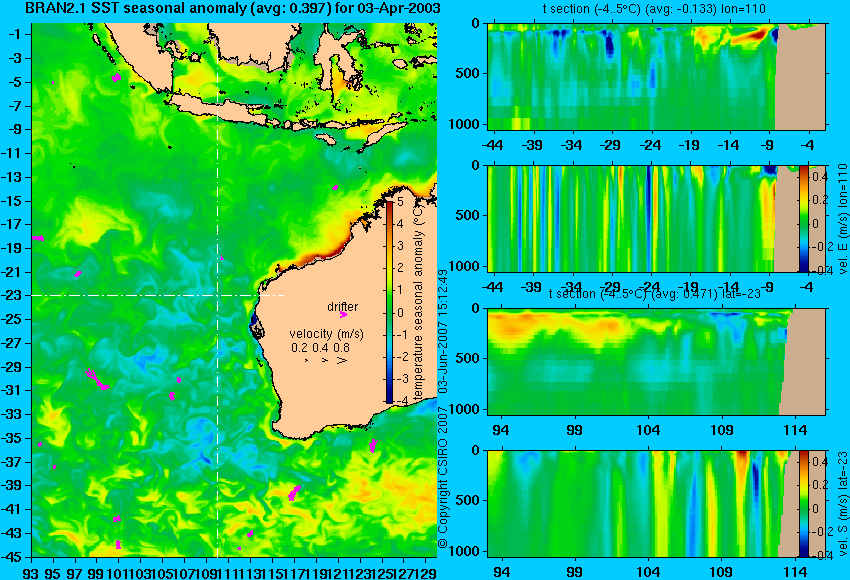Click the velocity E color bar
The height and width of the screenshot is (580, 850).
[x=803, y=218]
